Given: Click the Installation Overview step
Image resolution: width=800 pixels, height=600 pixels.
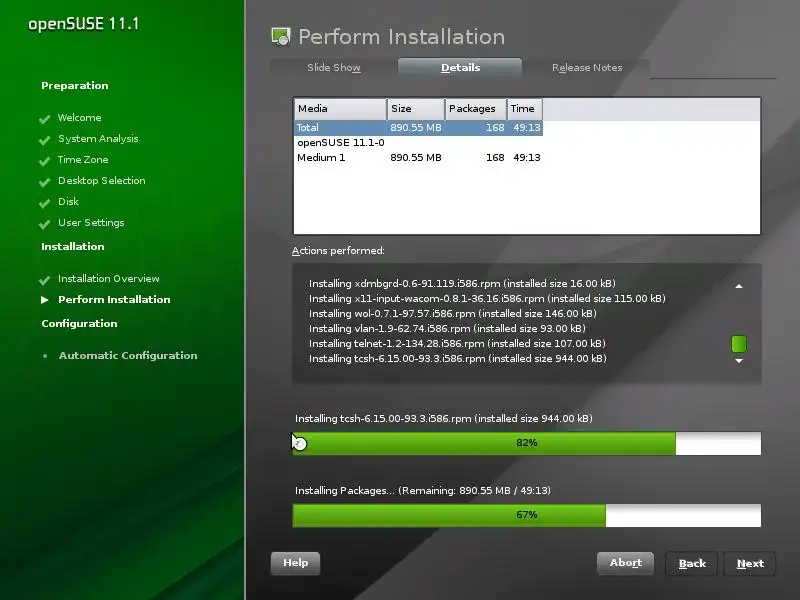Looking at the screenshot, I should tap(109, 279).
